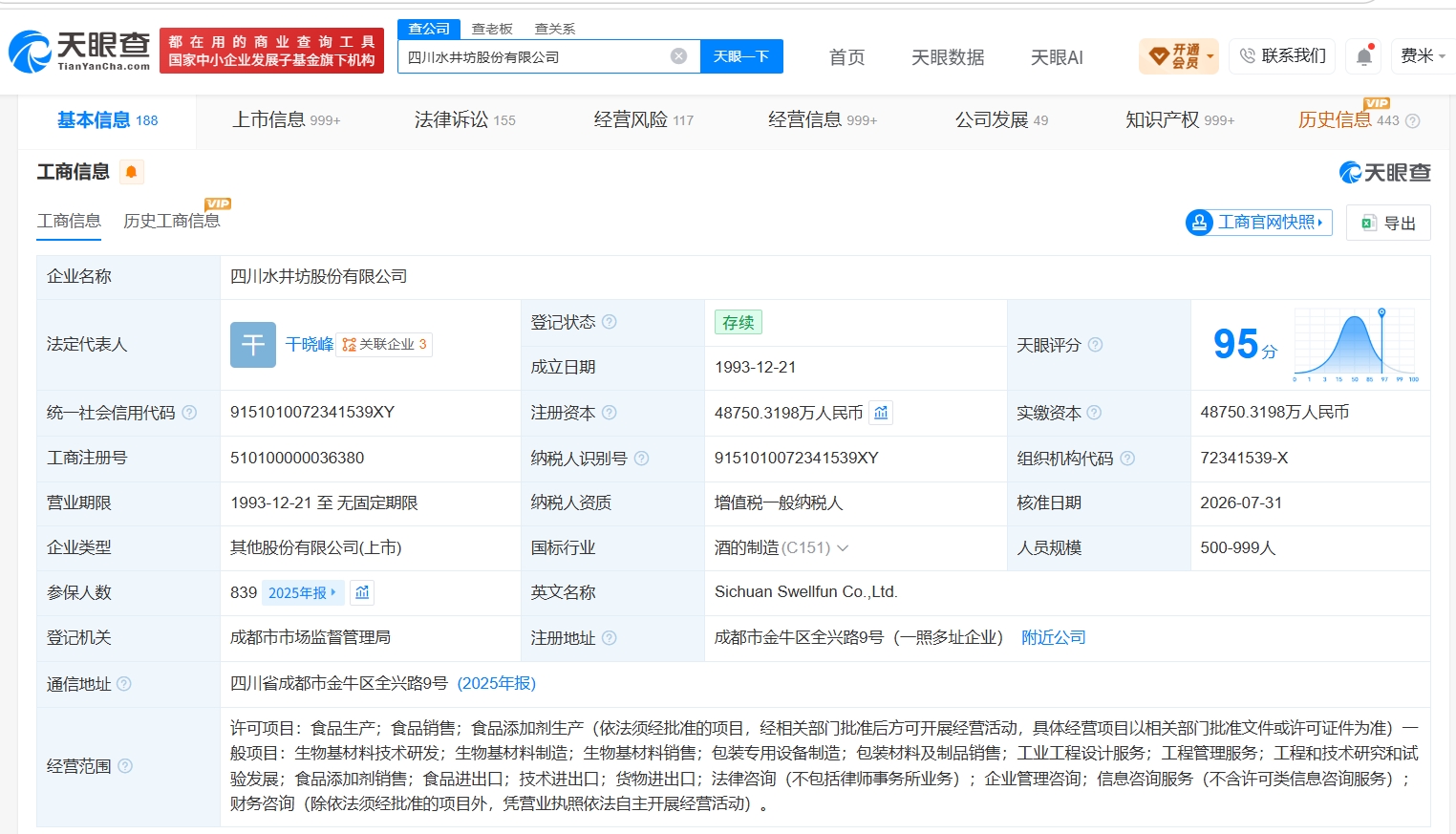Click the orange alert bell beside 工商信息
The width and height of the screenshot is (1456, 834).
tap(132, 172)
